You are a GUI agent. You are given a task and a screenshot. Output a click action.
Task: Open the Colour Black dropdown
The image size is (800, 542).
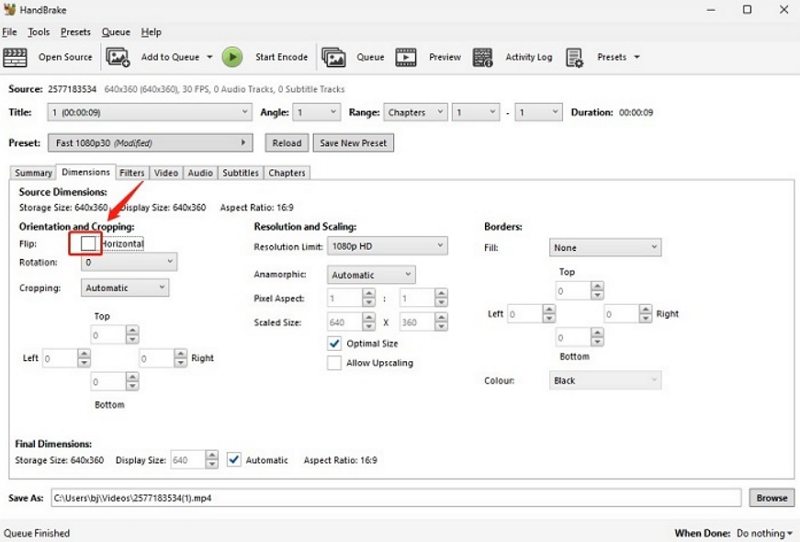click(605, 381)
